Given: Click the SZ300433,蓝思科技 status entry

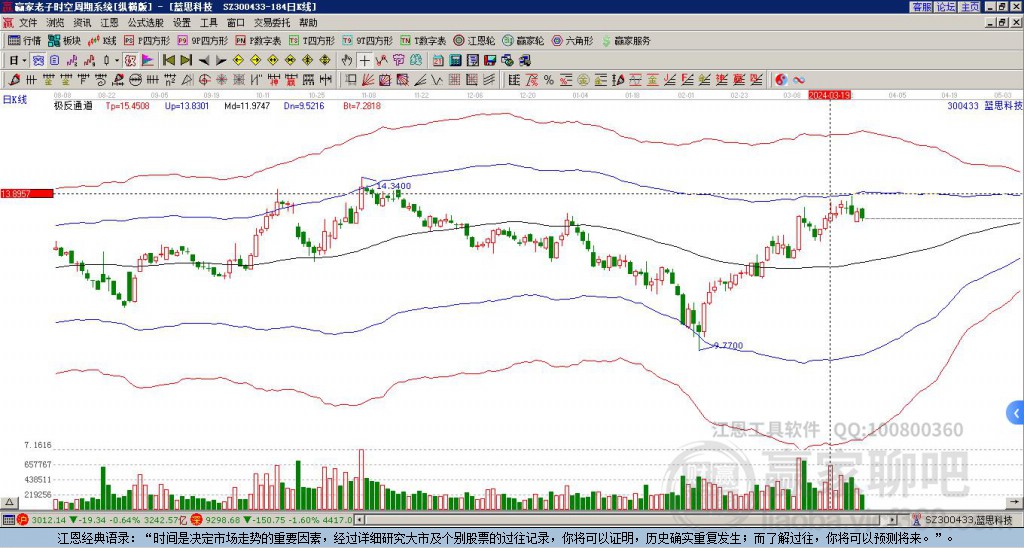Looking at the screenshot, I should click(967, 520).
